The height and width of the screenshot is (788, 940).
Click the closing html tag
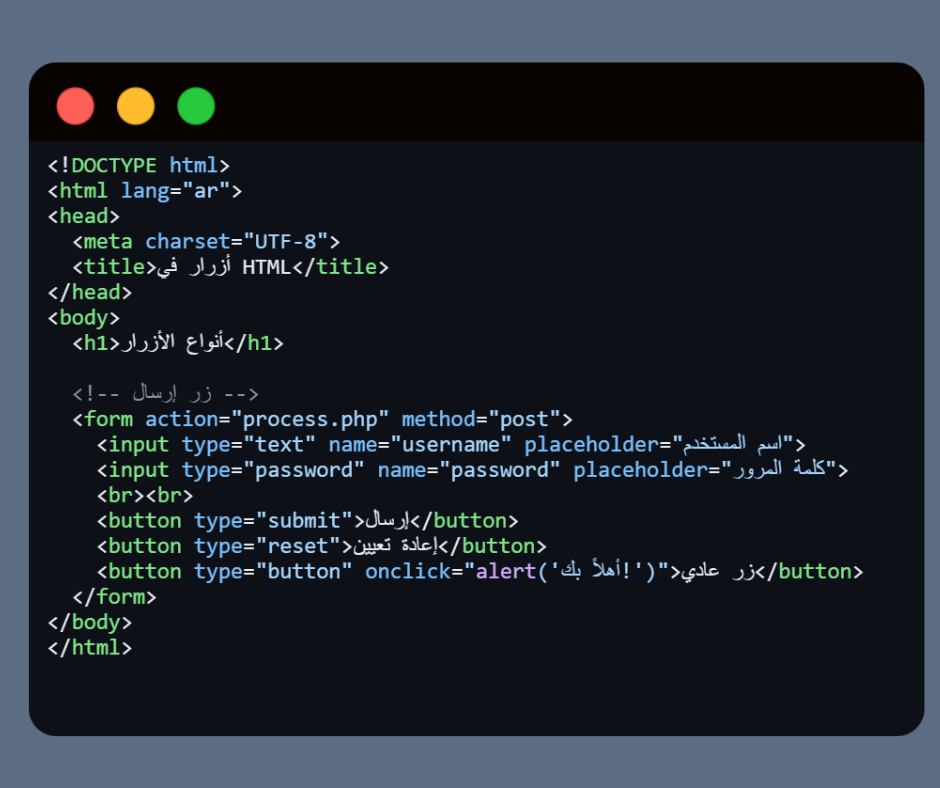click(90, 647)
